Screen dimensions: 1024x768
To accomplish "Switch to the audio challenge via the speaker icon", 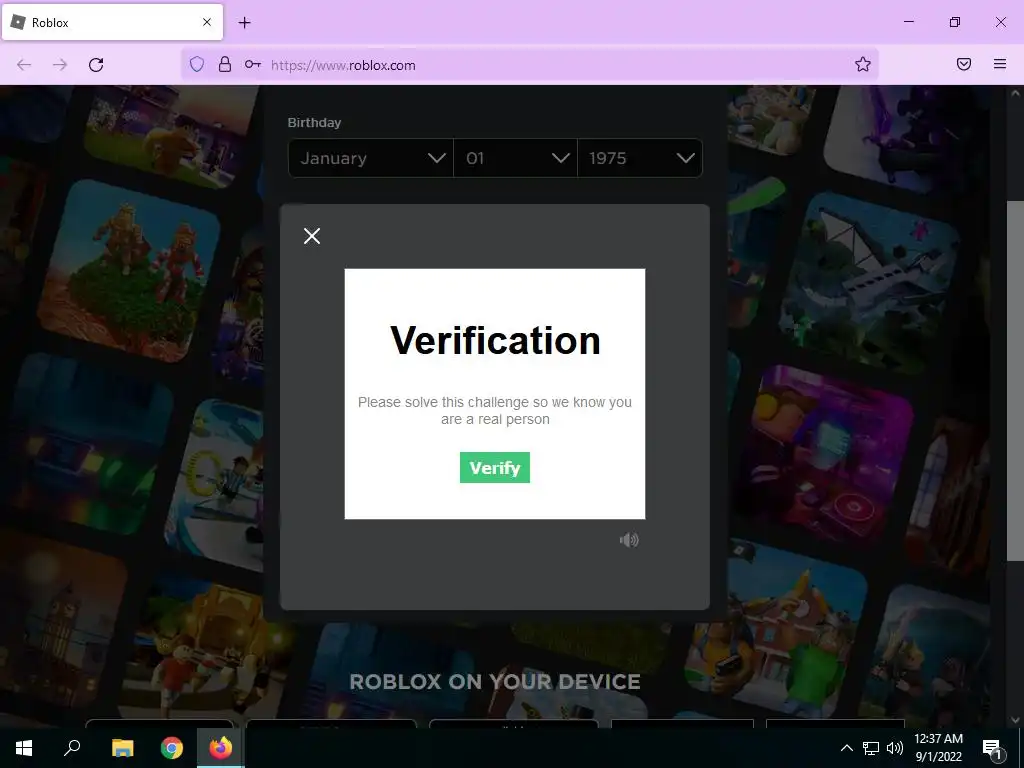I will pos(629,540).
